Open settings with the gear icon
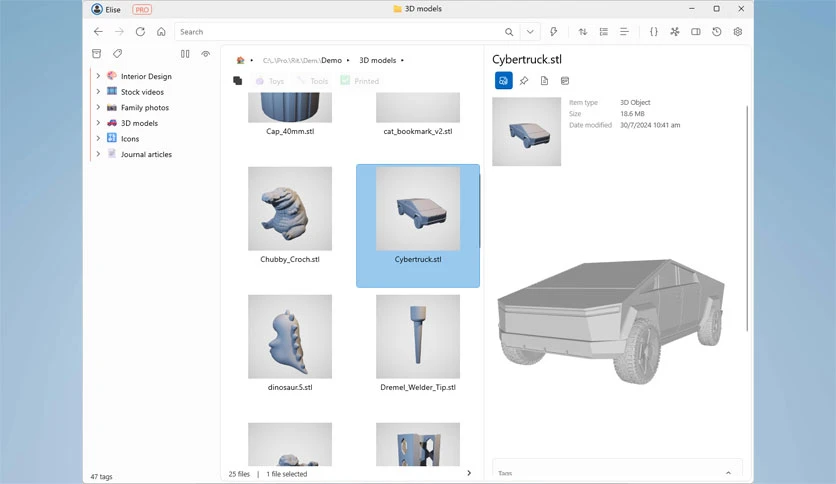This screenshot has height=484, width=836. point(738,32)
